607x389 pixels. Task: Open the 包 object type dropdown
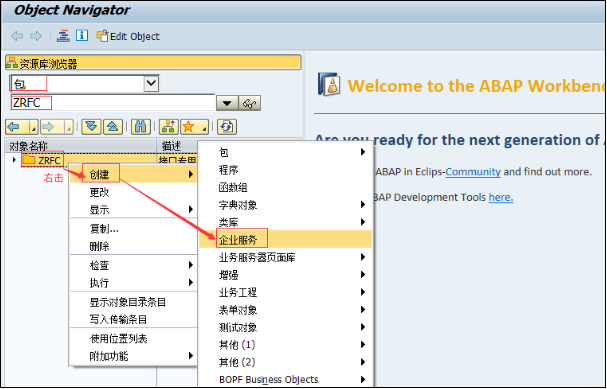click(x=151, y=83)
